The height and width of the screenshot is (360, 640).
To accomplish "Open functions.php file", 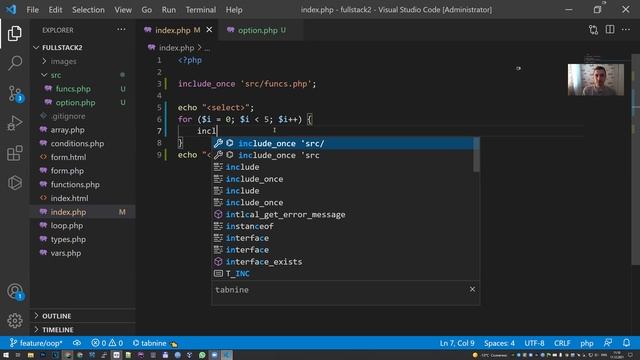I will [x=83, y=184].
